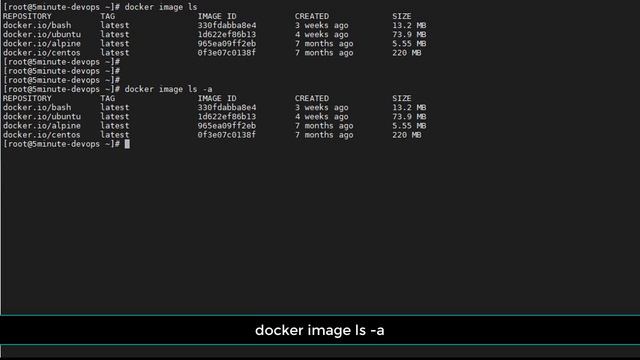
Task: Click docker.io/centos in the plain ls table
Action: [42, 53]
